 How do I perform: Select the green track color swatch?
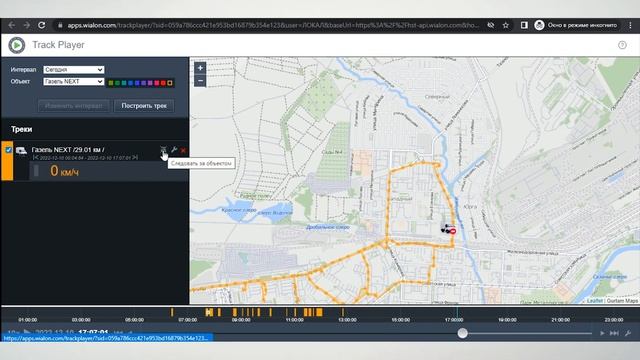(x=117, y=83)
